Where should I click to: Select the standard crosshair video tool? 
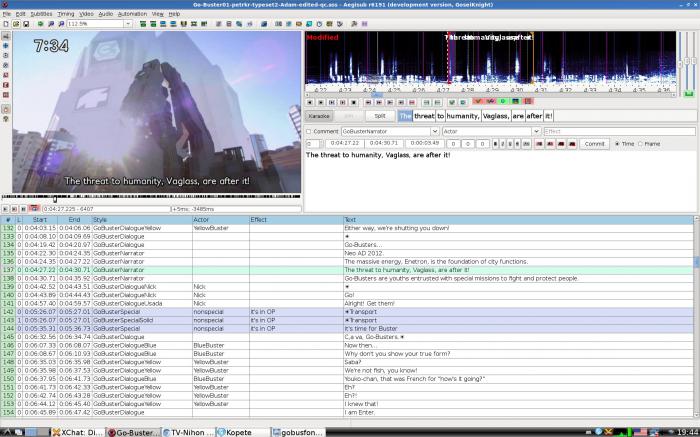(x=6, y=35)
